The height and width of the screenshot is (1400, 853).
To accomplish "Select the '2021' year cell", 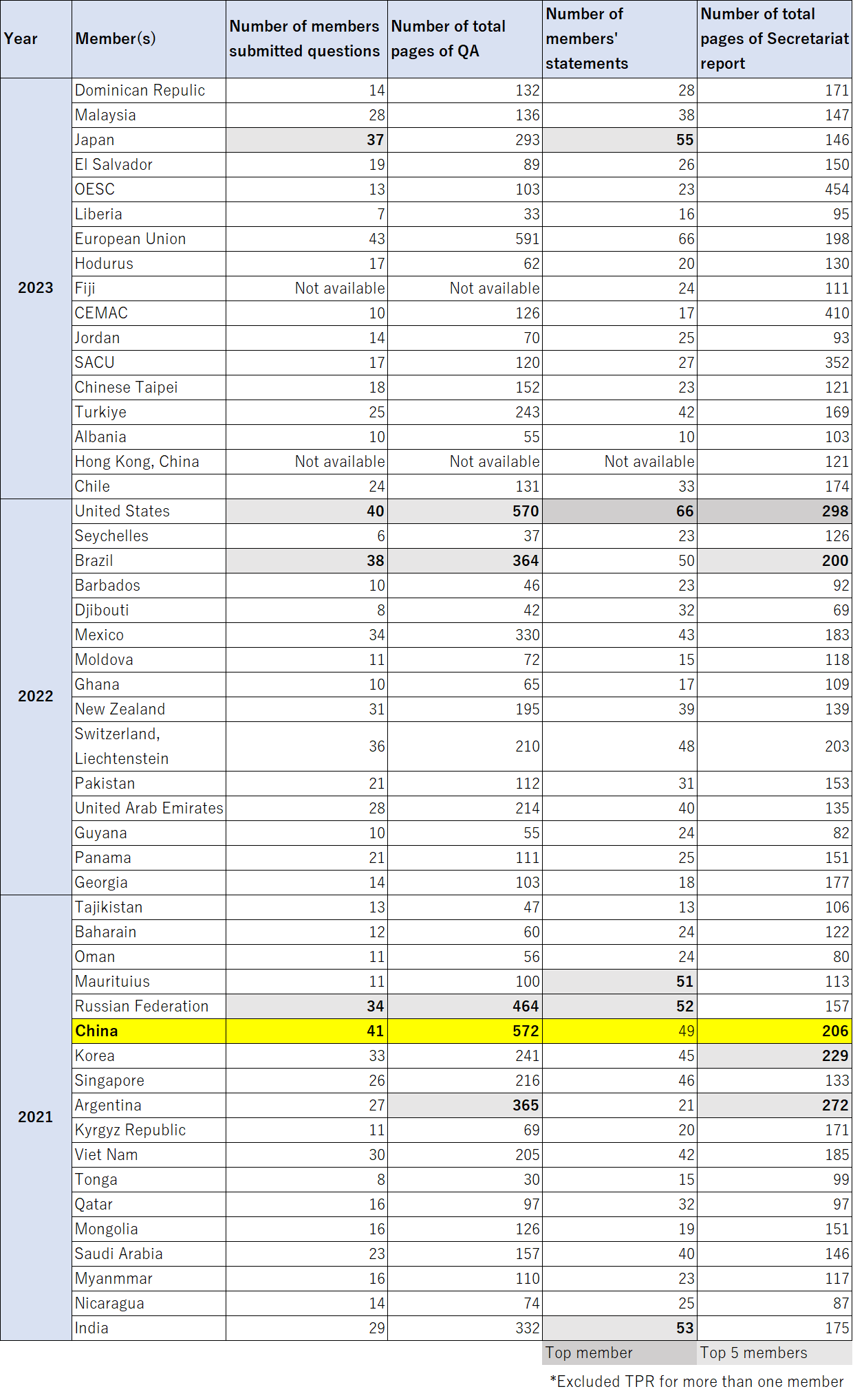I will coord(36,1117).
